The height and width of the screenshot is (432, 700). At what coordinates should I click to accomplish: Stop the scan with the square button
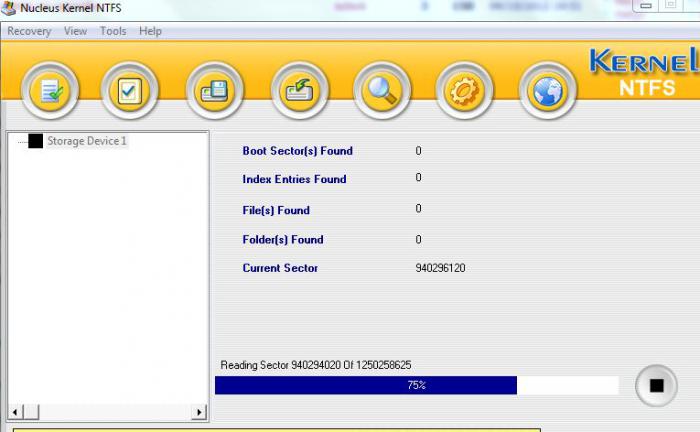click(x=656, y=386)
